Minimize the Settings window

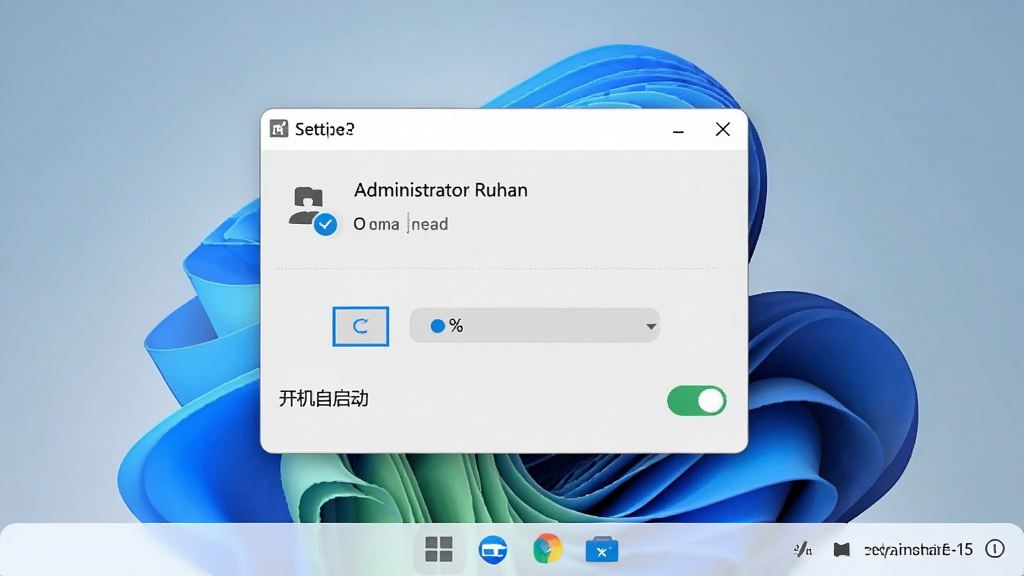pyautogui.click(x=679, y=130)
